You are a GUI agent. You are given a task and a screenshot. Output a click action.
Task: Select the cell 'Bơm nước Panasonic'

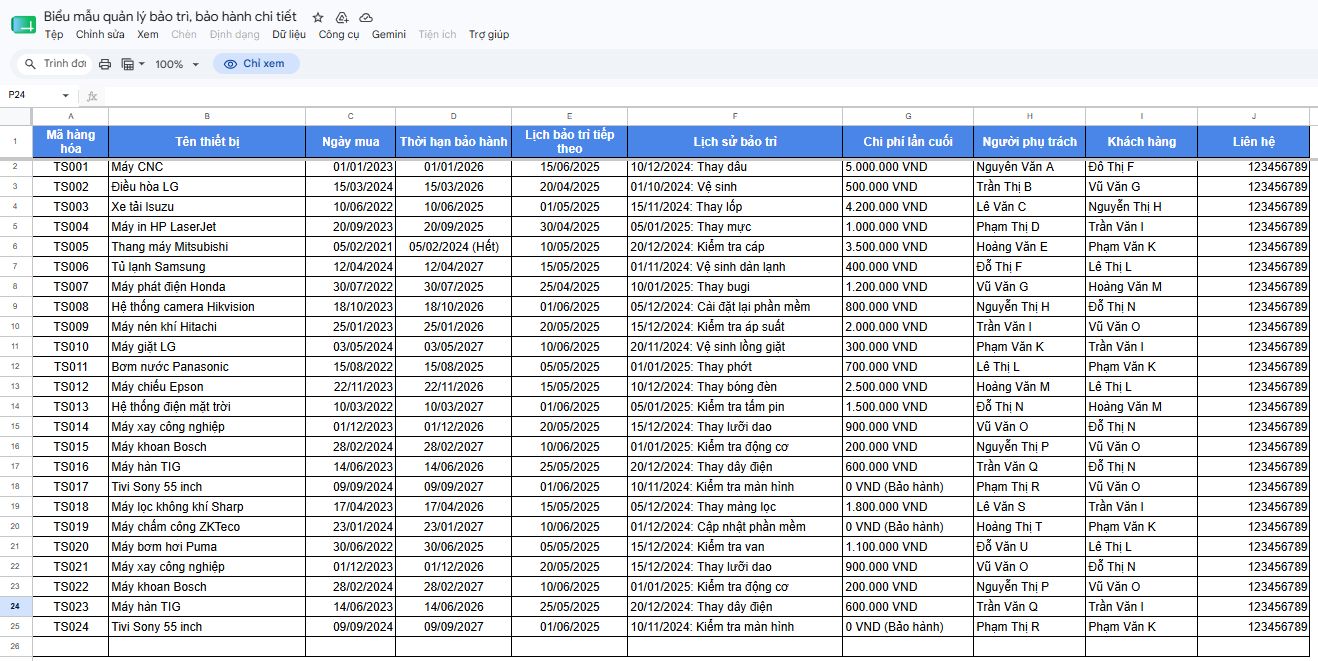[x=207, y=367]
